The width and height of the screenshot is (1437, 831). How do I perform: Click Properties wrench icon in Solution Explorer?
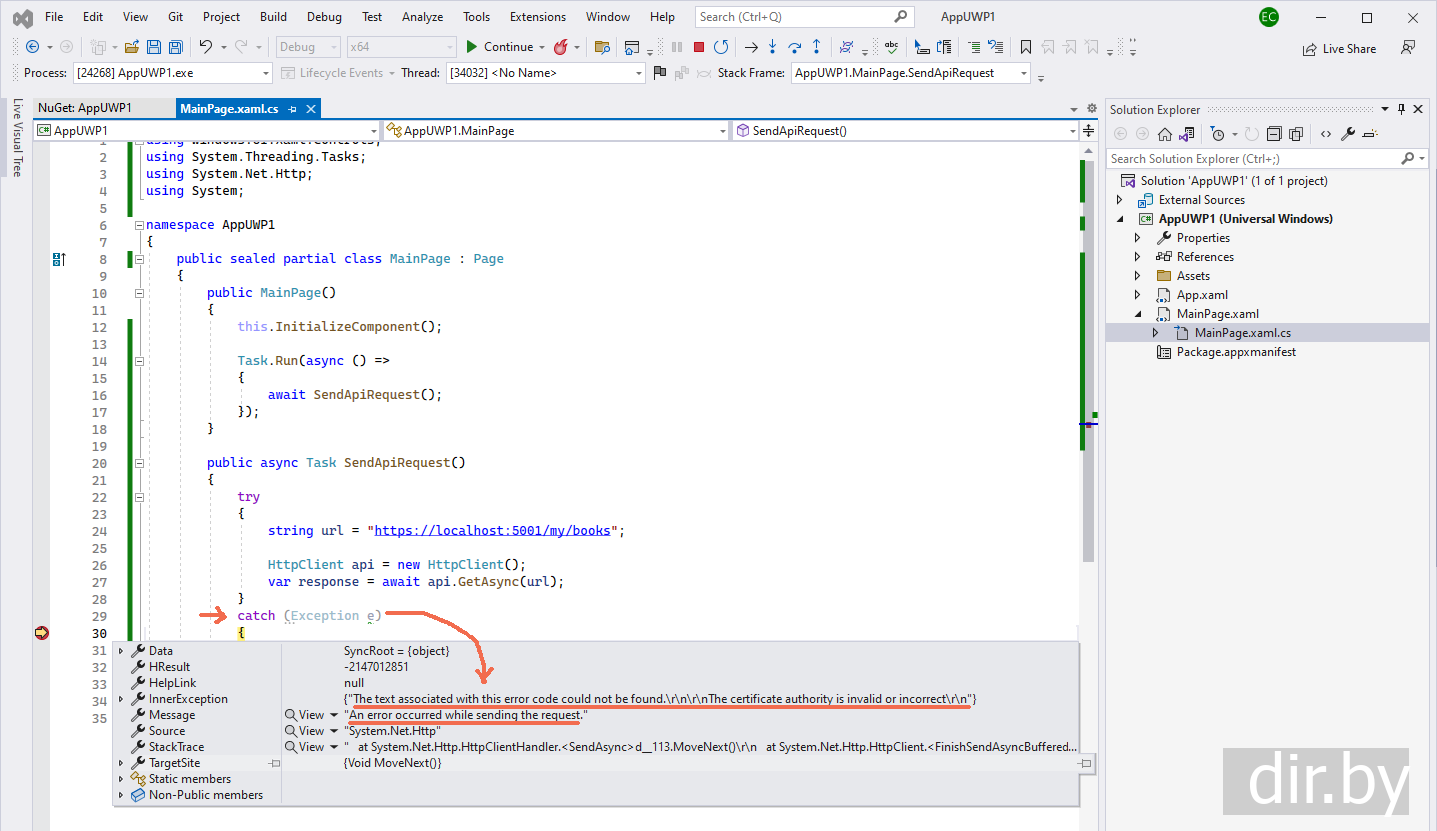[x=1348, y=134]
